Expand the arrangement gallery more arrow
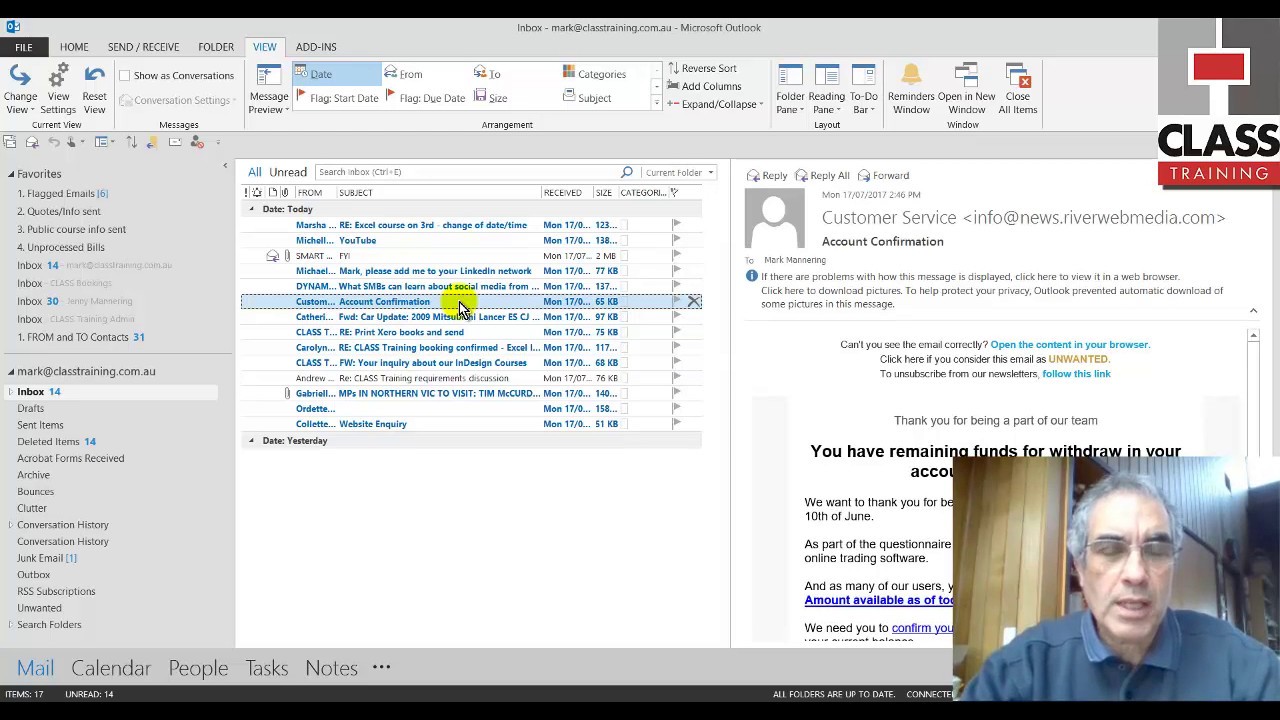Viewport: 1280px width, 720px height. [656, 104]
